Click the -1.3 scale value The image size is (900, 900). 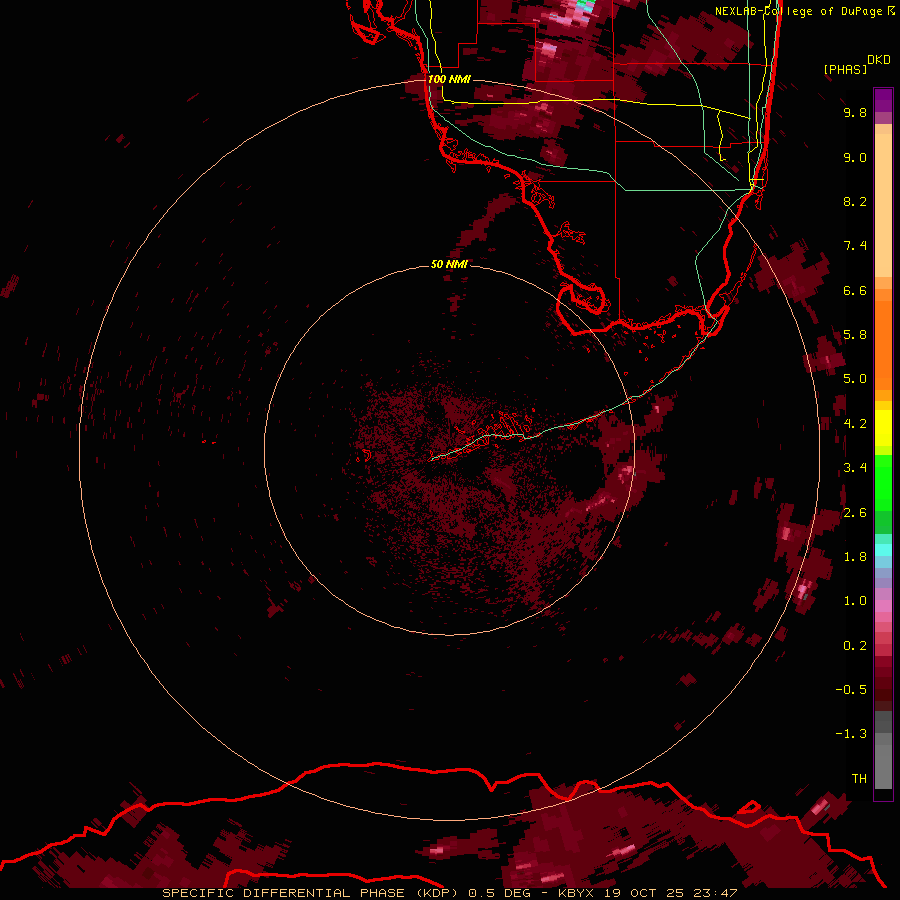[851, 734]
